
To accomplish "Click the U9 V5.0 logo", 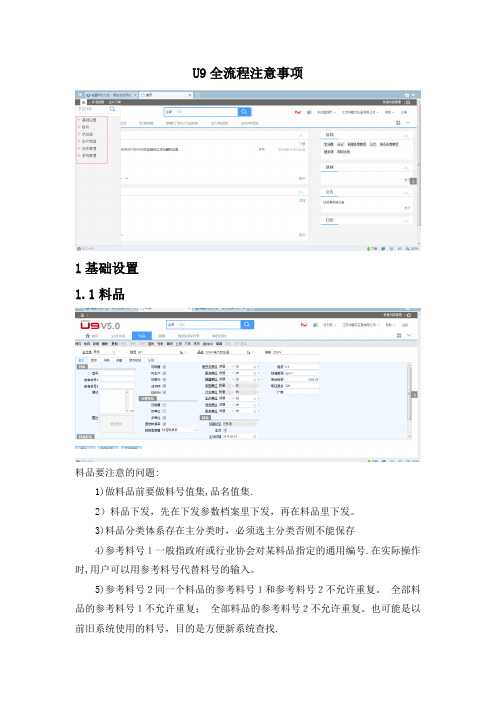I will click(x=100, y=325).
